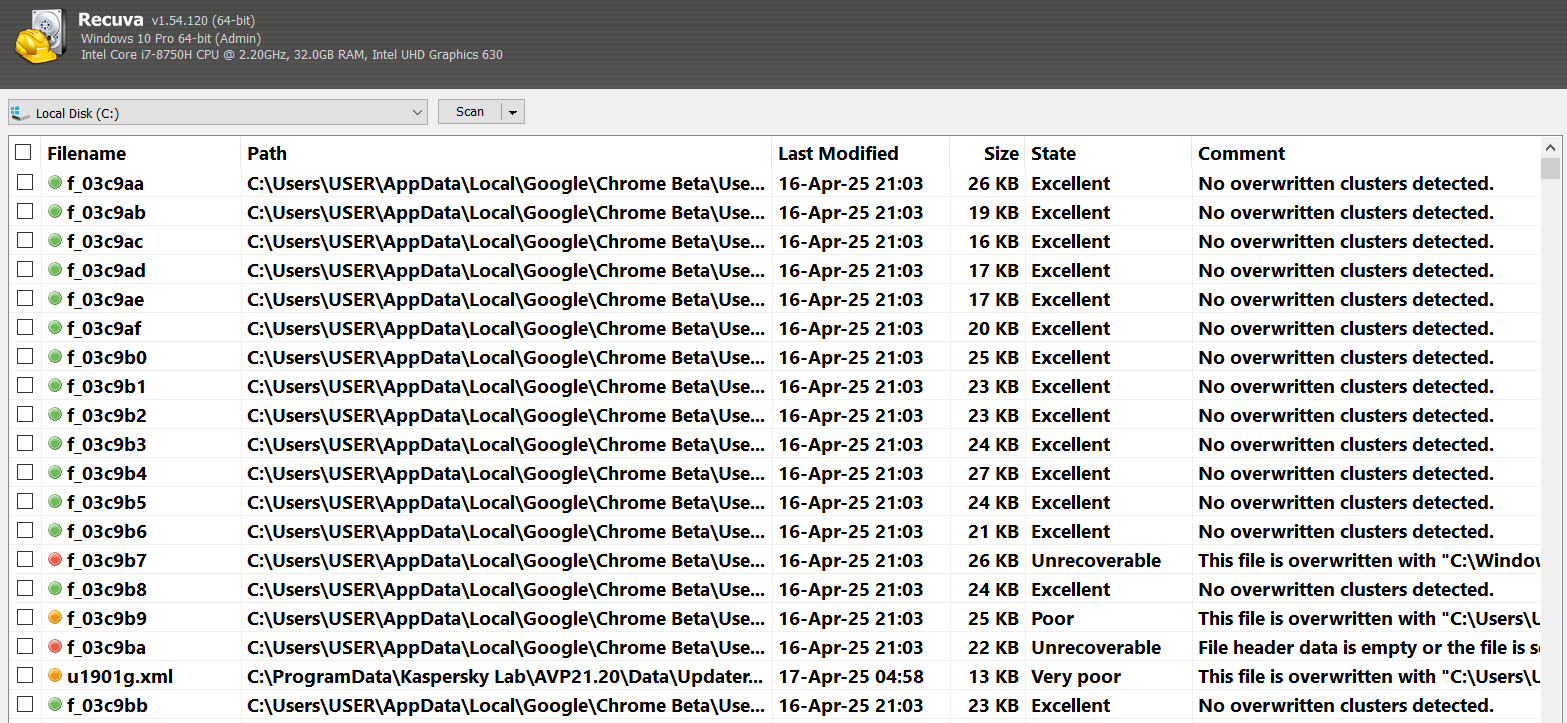Click the State column header
1567x723 pixels.
1053,153
